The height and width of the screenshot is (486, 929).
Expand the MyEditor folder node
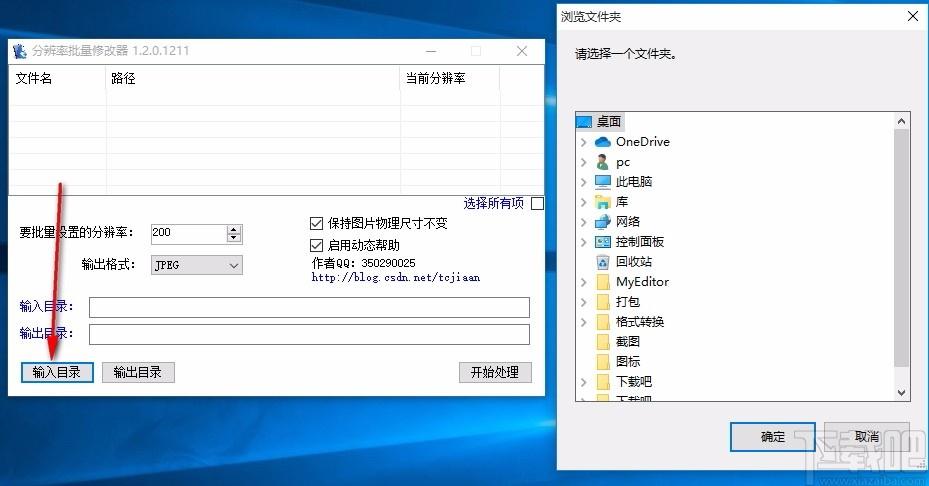pos(584,282)
